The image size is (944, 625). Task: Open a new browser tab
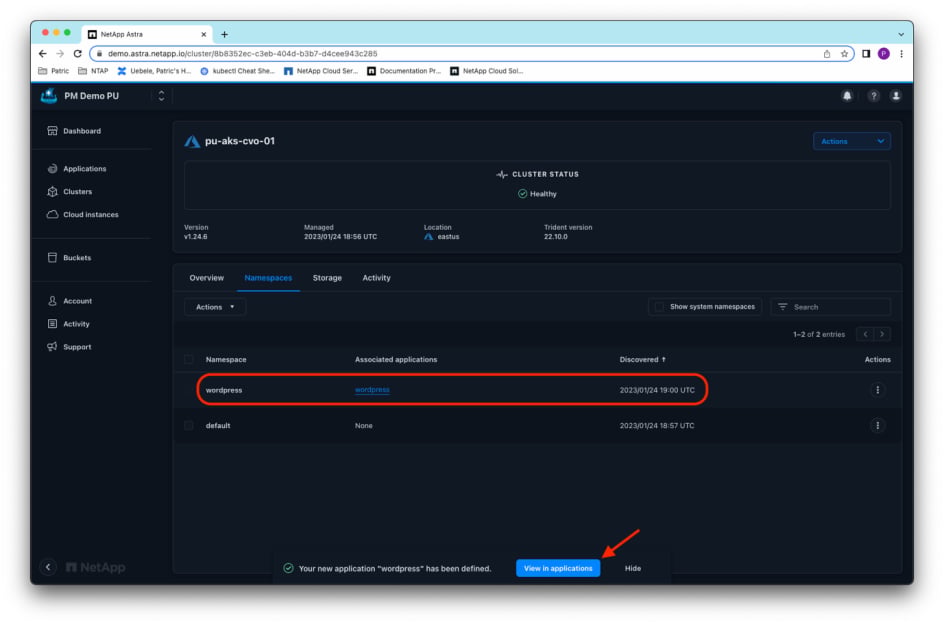(225, 34)
